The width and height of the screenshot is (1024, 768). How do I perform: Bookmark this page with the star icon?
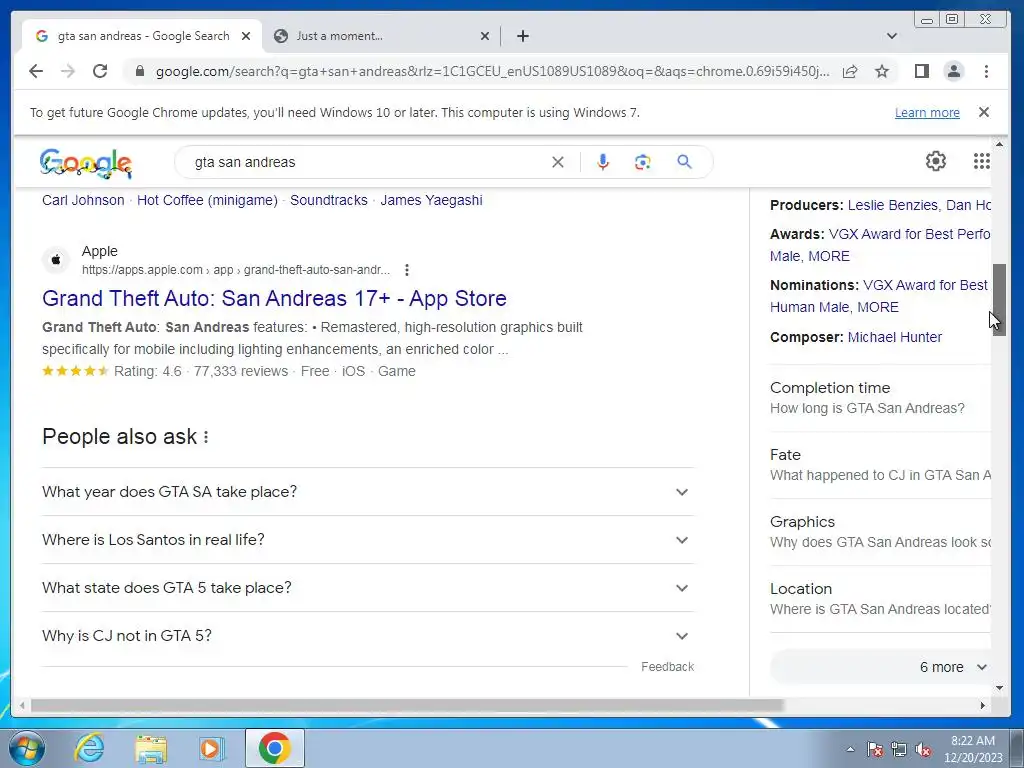882,71
